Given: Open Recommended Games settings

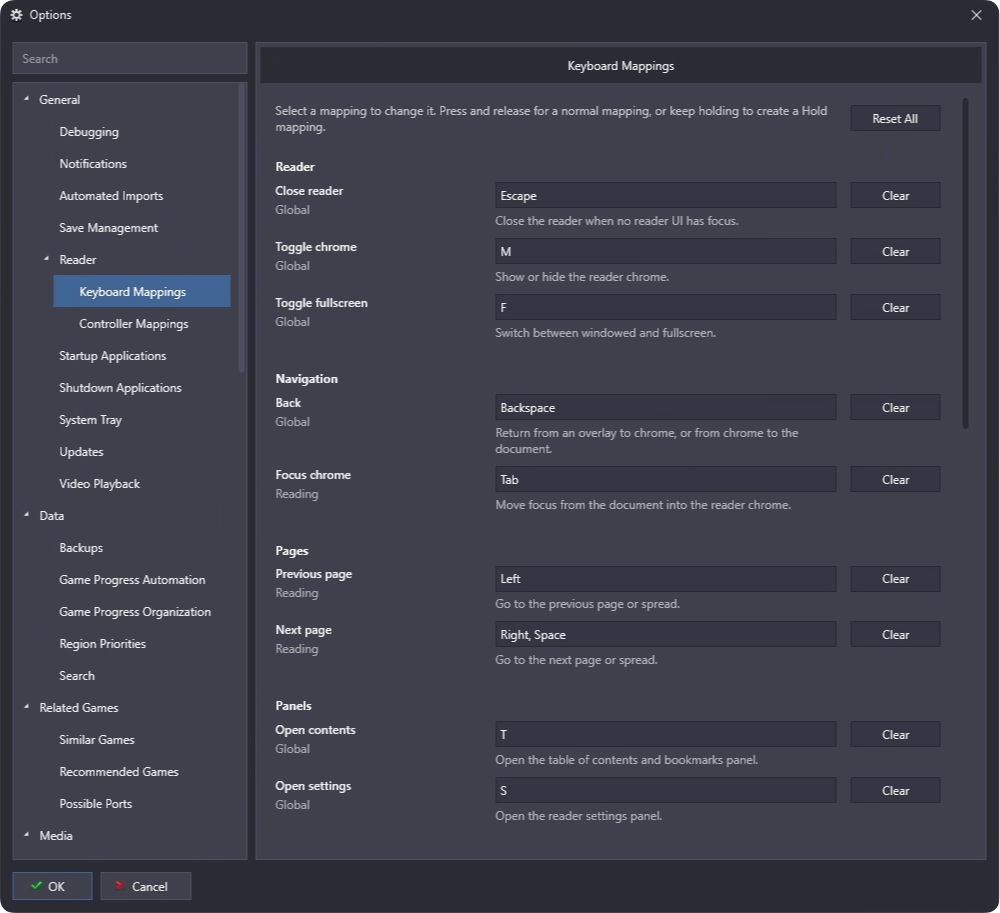Looking at the screenshot, I should [x=119, y=771].
